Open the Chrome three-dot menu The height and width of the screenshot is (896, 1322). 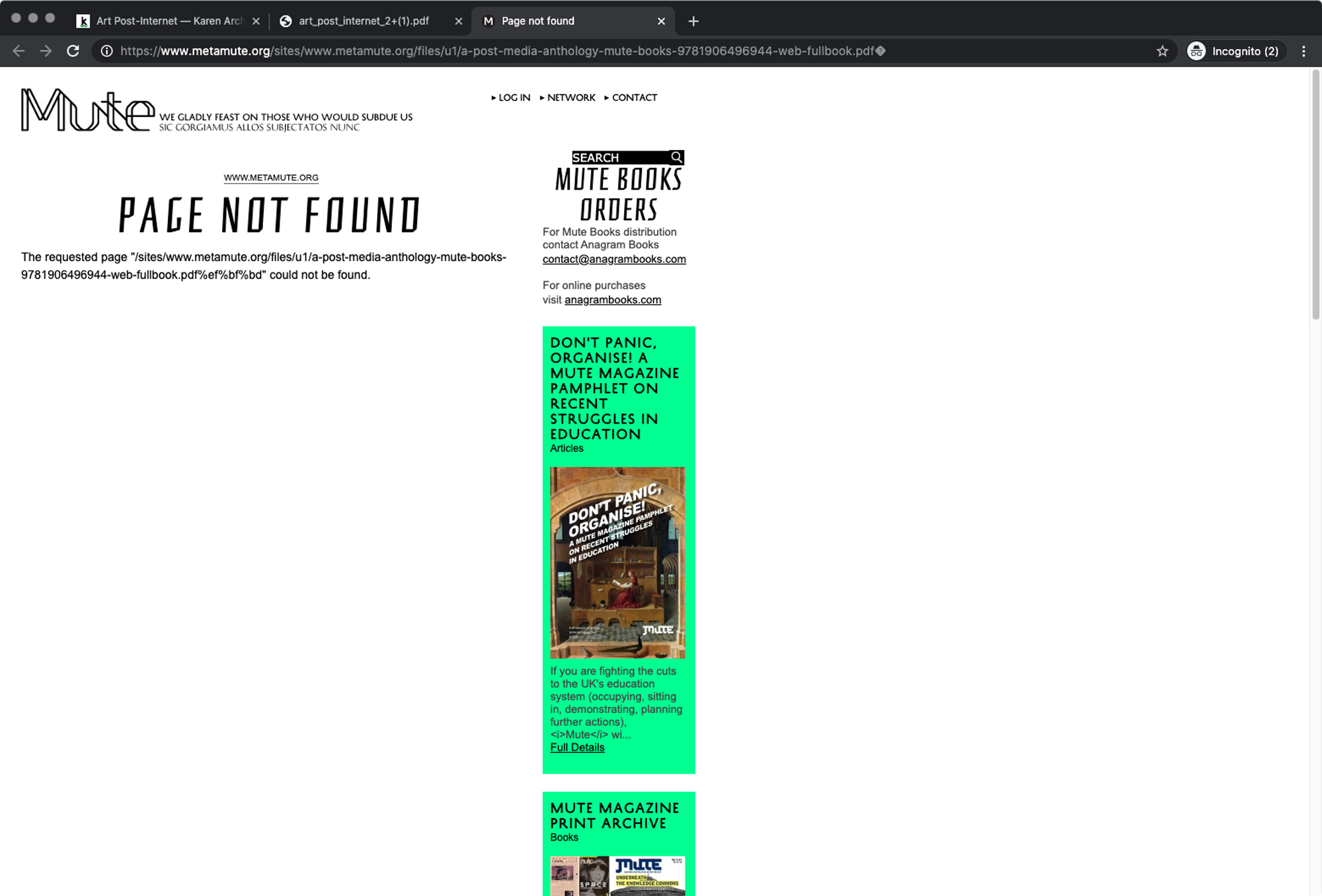coord(1303,51)
